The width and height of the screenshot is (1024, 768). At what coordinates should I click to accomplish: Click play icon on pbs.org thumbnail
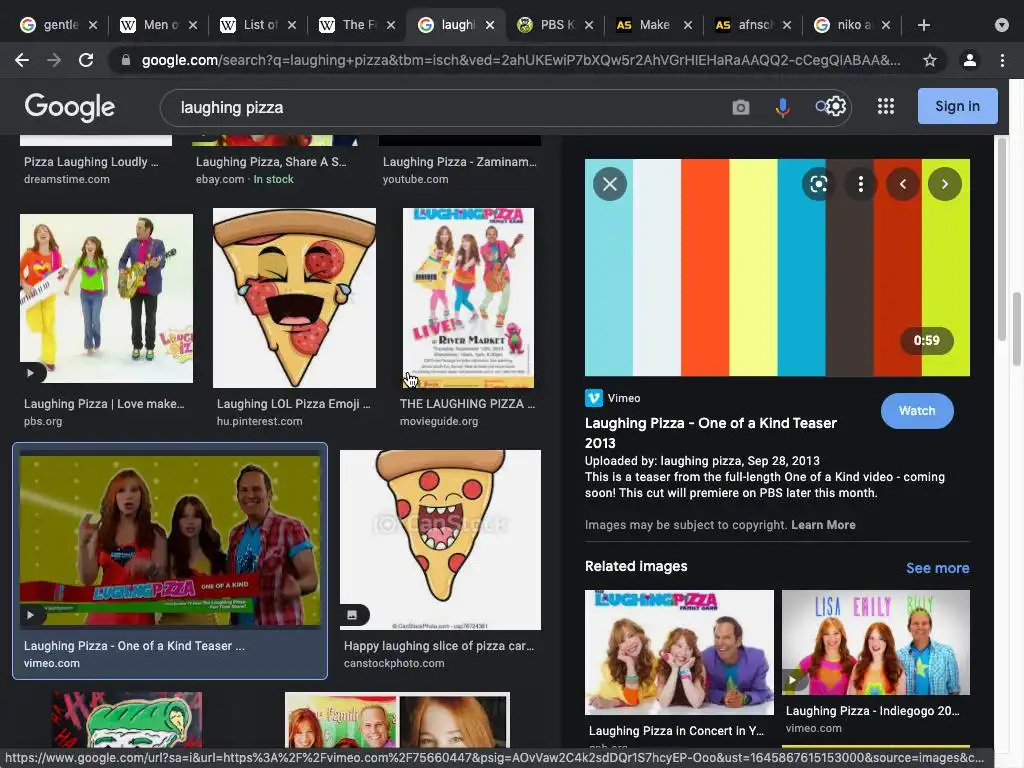coord(30,373)
